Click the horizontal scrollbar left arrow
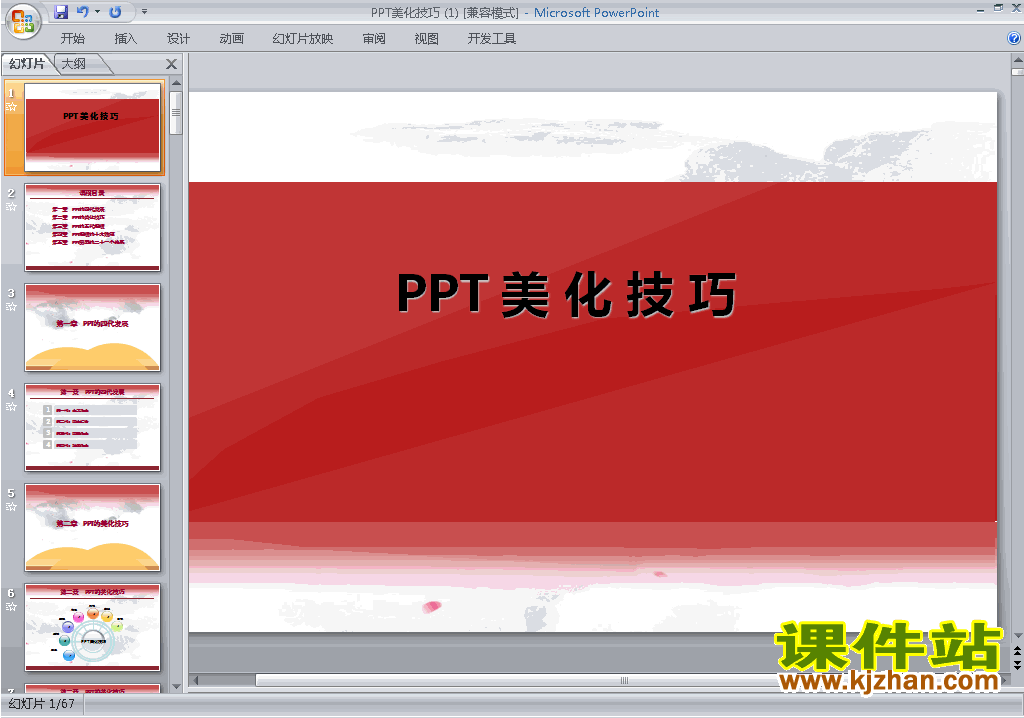The width and height of the screenshot is (1024, 718). (x=195, y=680)
